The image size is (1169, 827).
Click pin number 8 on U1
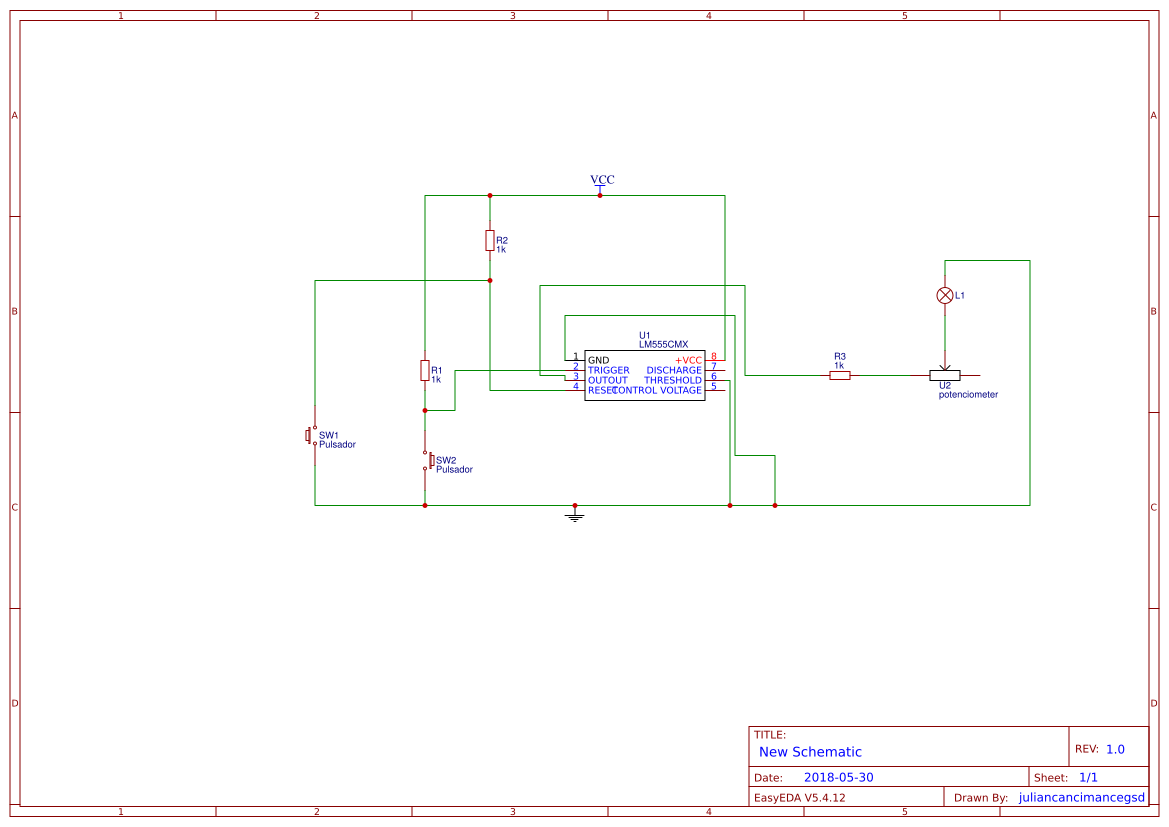click(x=713, y=356)
